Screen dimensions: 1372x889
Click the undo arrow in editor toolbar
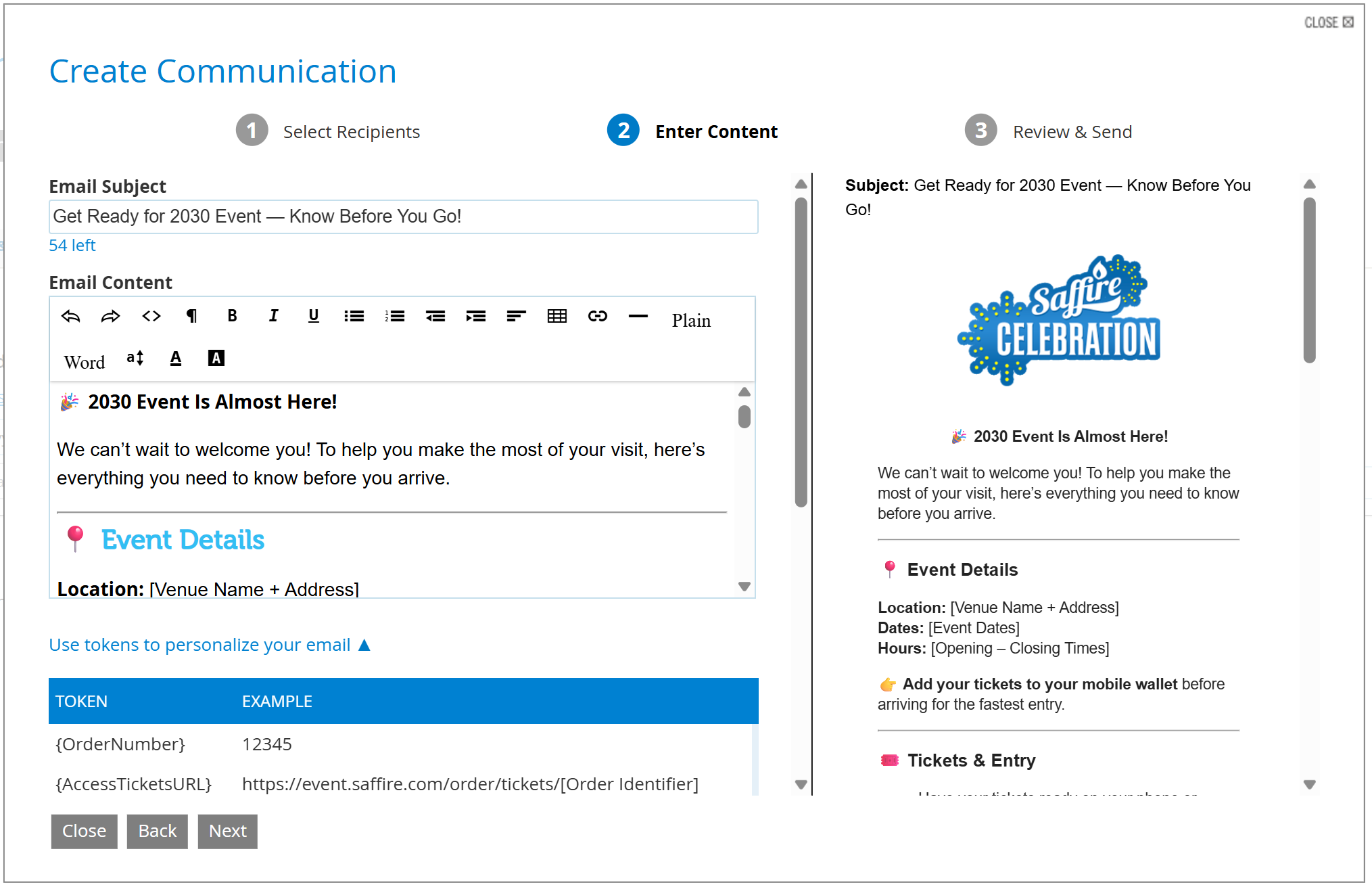click(70, 316)
